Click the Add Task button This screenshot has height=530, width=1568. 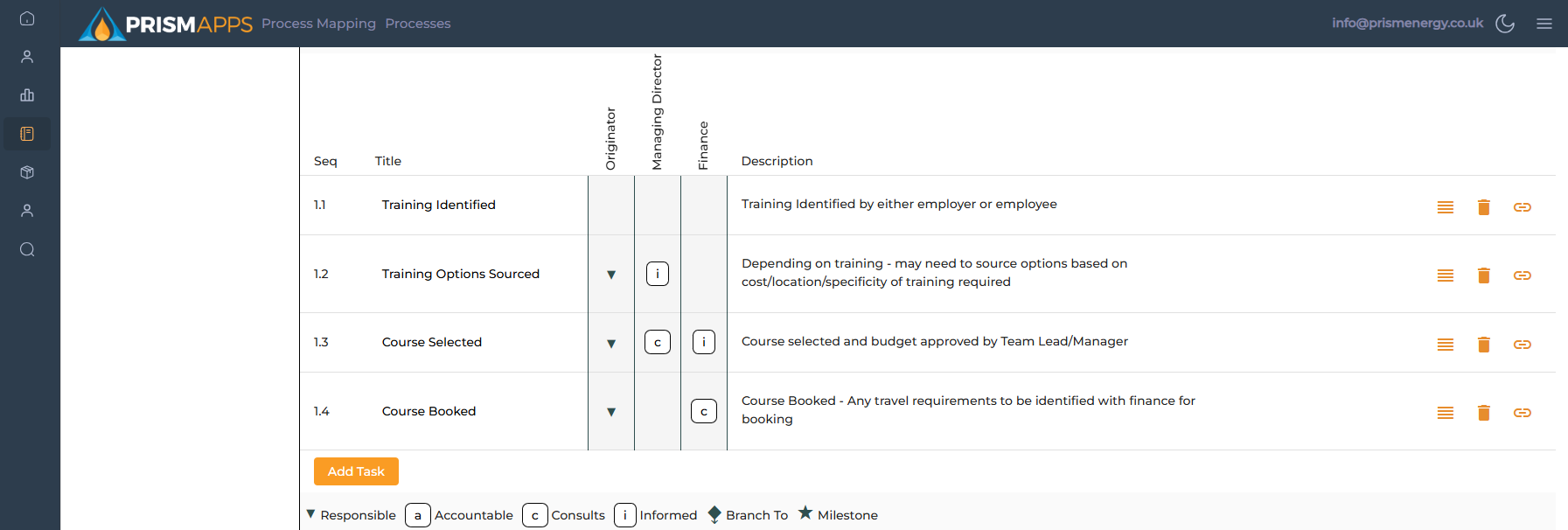(356, 471)
